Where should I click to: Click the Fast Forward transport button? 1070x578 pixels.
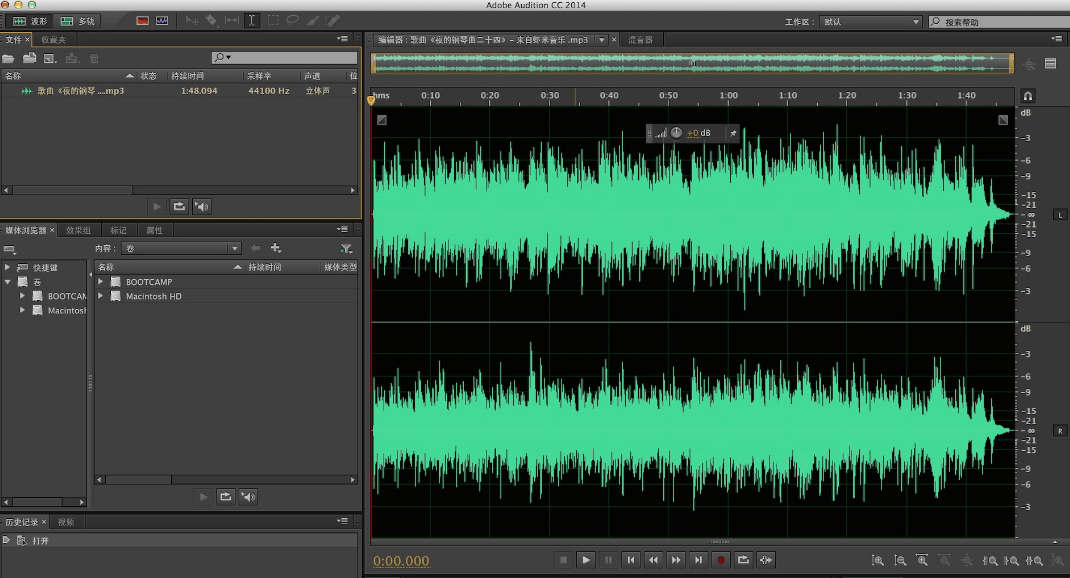[676, 560]
